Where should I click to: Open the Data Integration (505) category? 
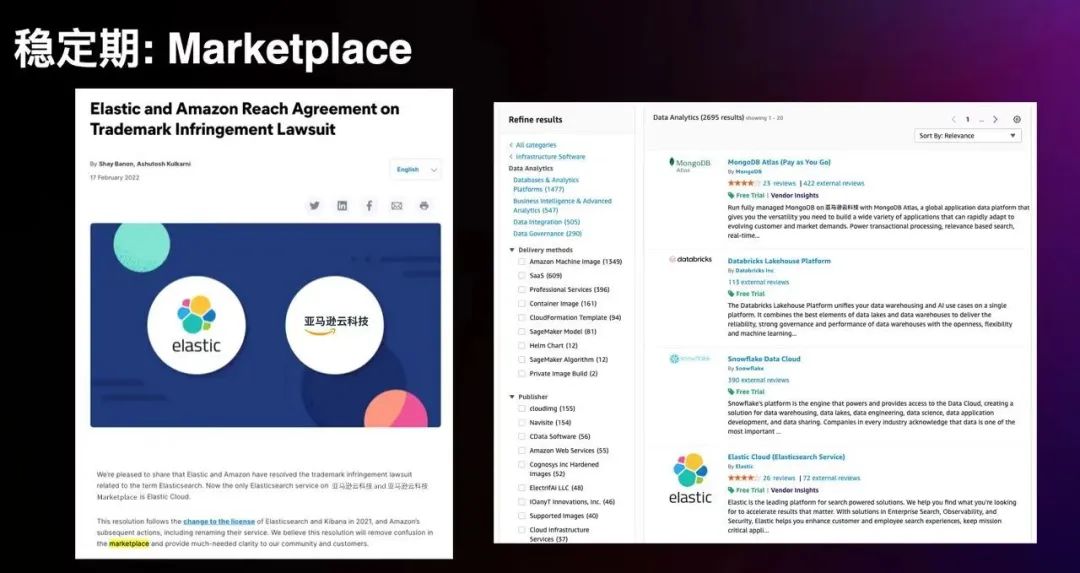pos(546,222)
